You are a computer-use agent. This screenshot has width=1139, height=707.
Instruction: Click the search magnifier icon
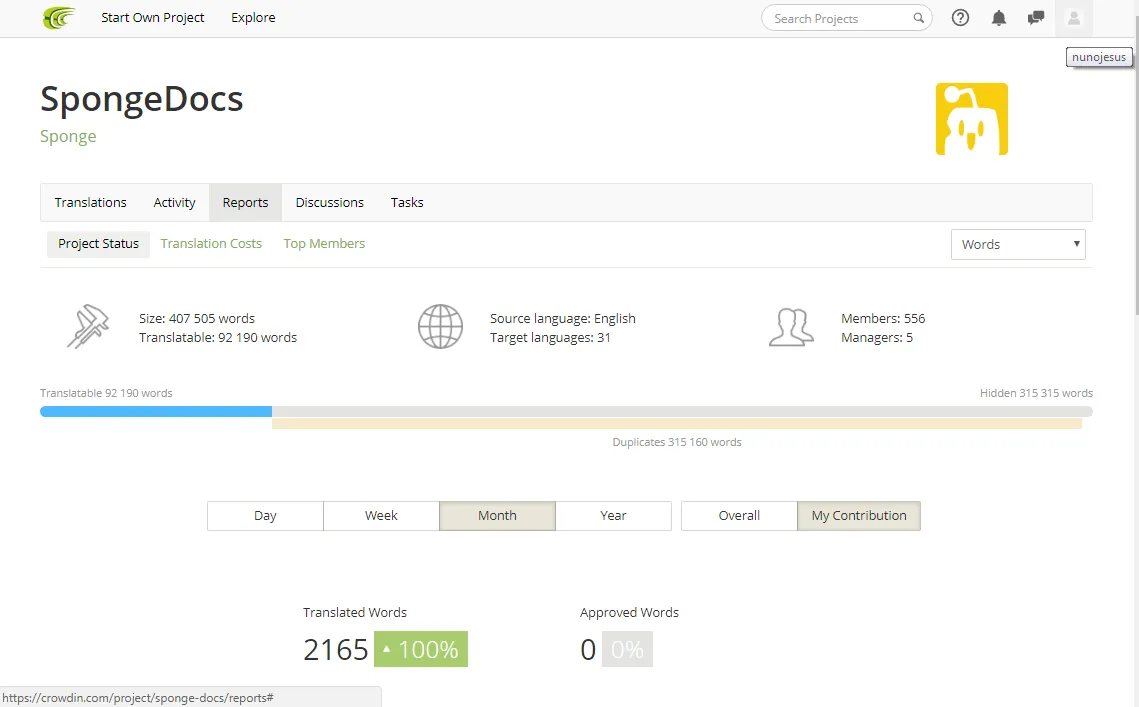918,18
